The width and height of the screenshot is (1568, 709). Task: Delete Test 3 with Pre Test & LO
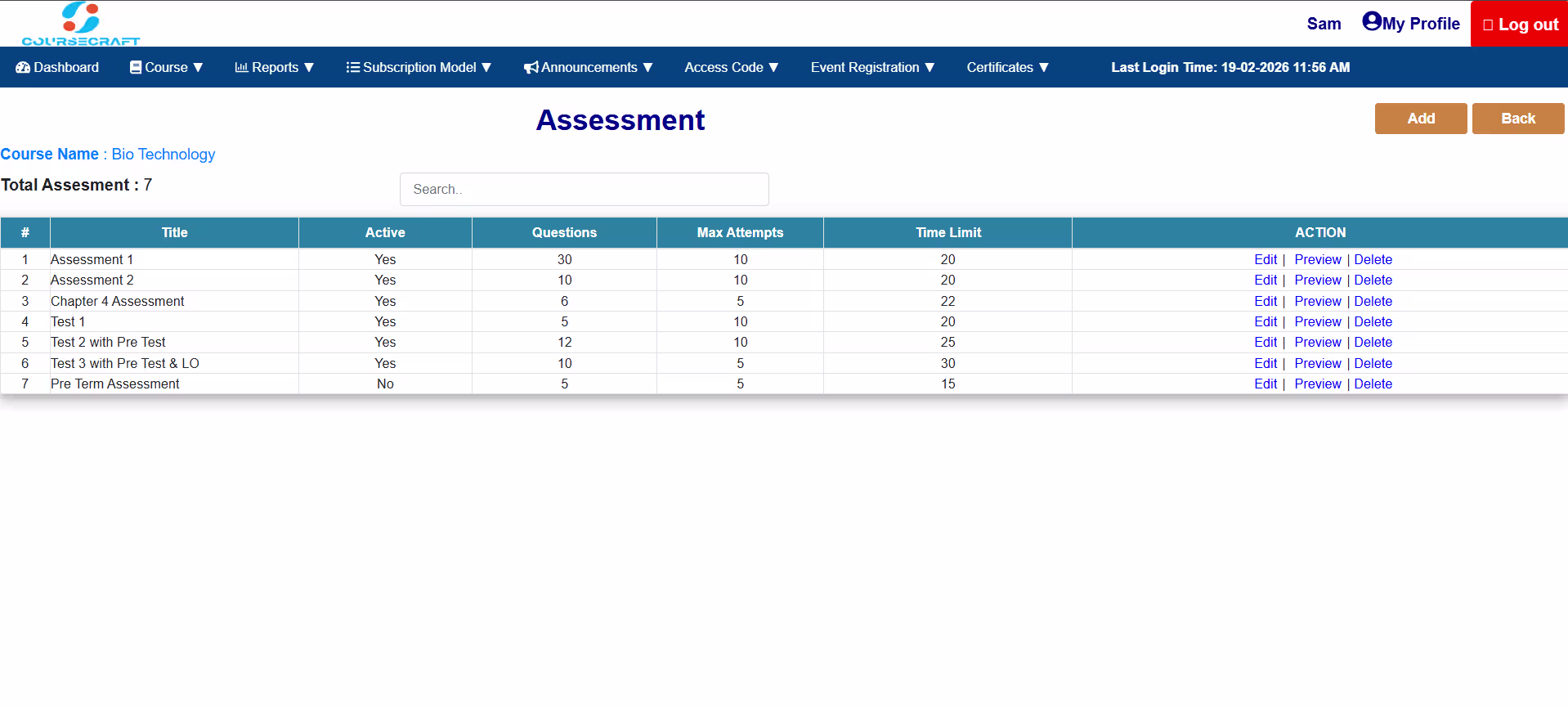coord(1373,363)
